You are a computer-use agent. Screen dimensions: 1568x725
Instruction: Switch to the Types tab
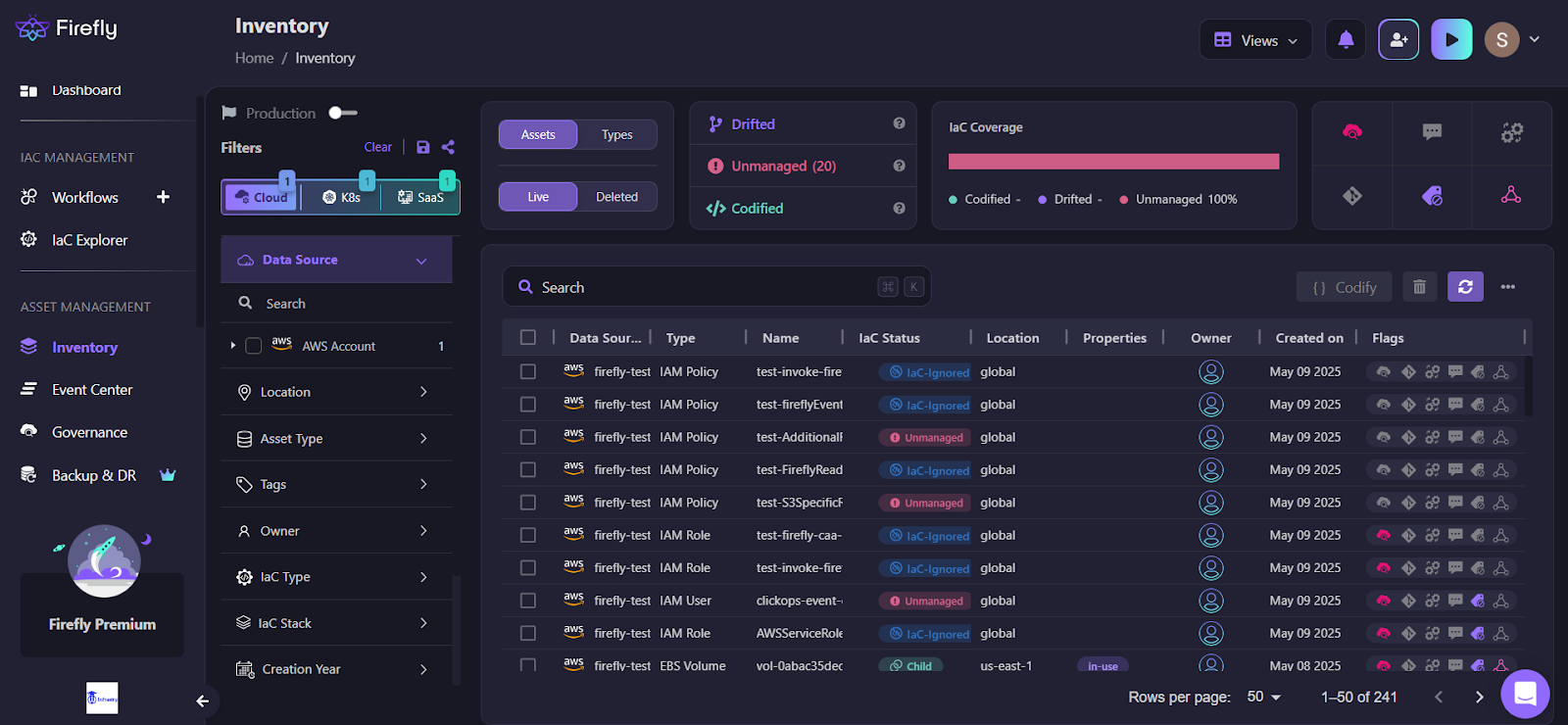coord(616,134)
